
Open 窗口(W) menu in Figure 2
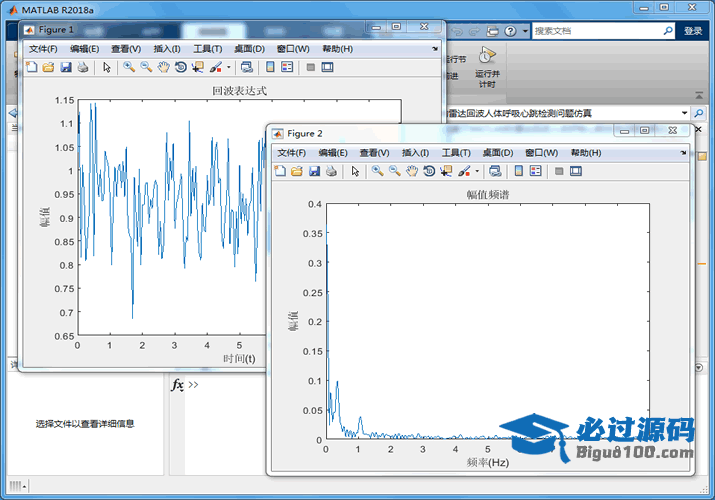coord(542,153)
